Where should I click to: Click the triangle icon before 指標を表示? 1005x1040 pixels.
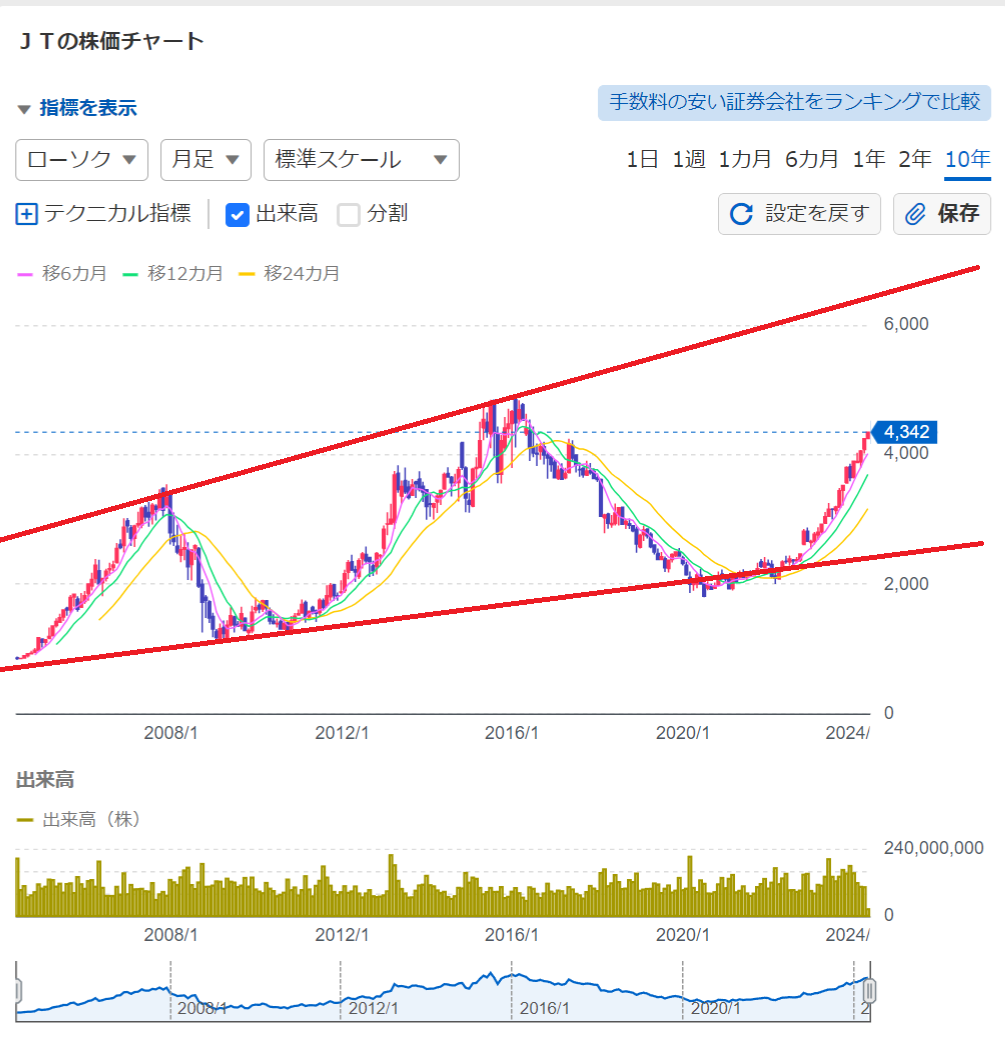tap(24, 109)
